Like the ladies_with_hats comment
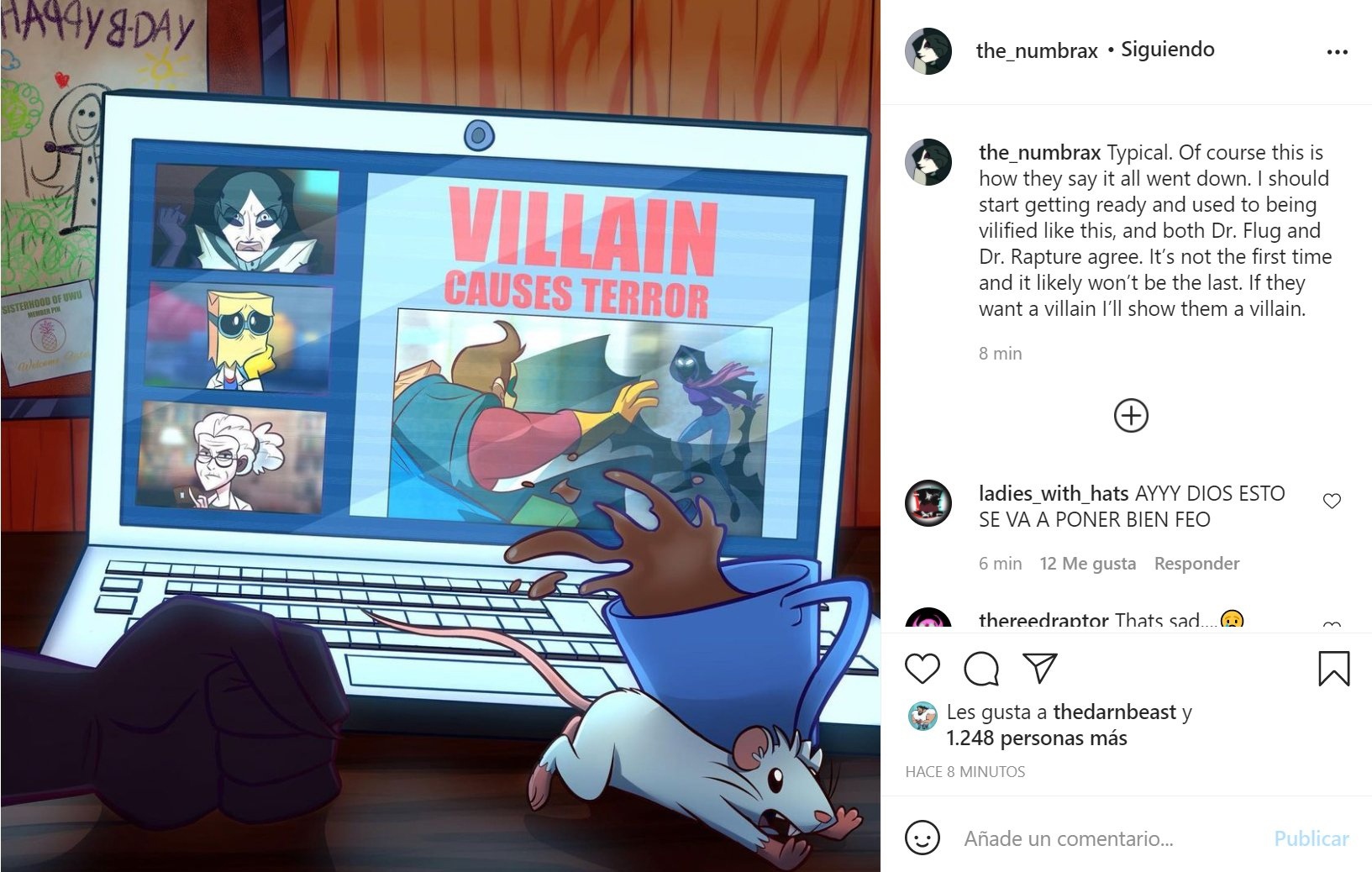1372x872 pixels. [1332, 502]
